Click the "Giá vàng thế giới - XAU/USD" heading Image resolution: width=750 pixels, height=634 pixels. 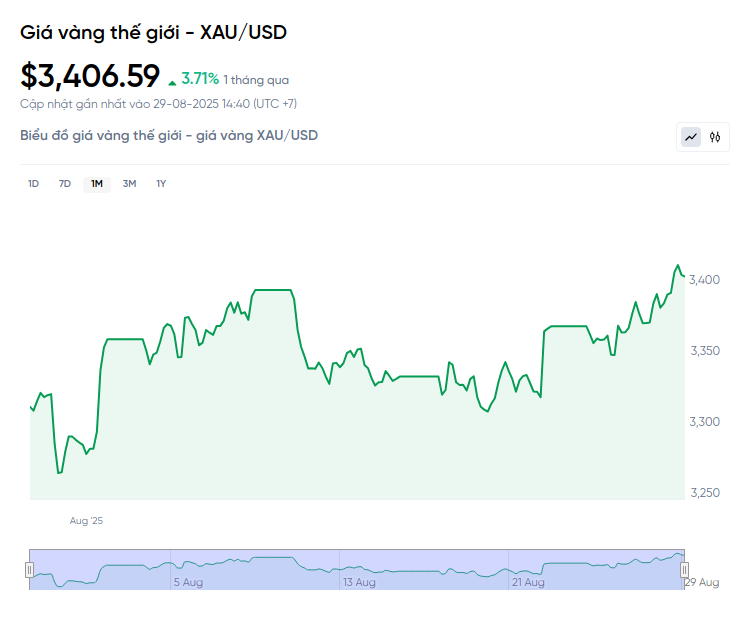(x=153, y=33)
